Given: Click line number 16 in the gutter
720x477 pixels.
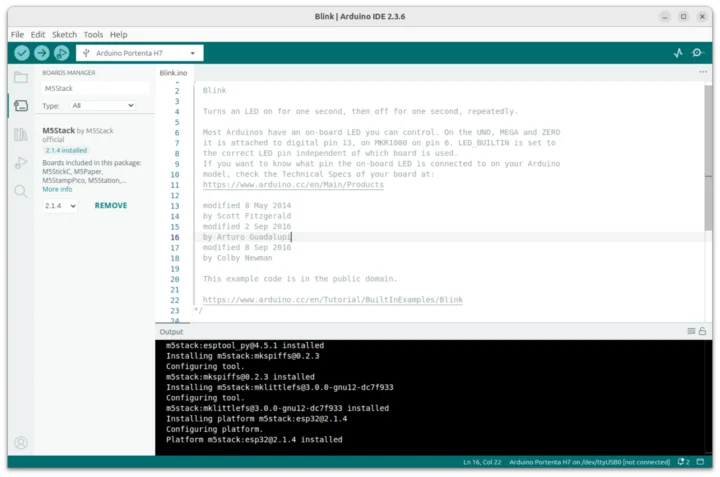Looking at the screenshot, I should coord(174,237).
